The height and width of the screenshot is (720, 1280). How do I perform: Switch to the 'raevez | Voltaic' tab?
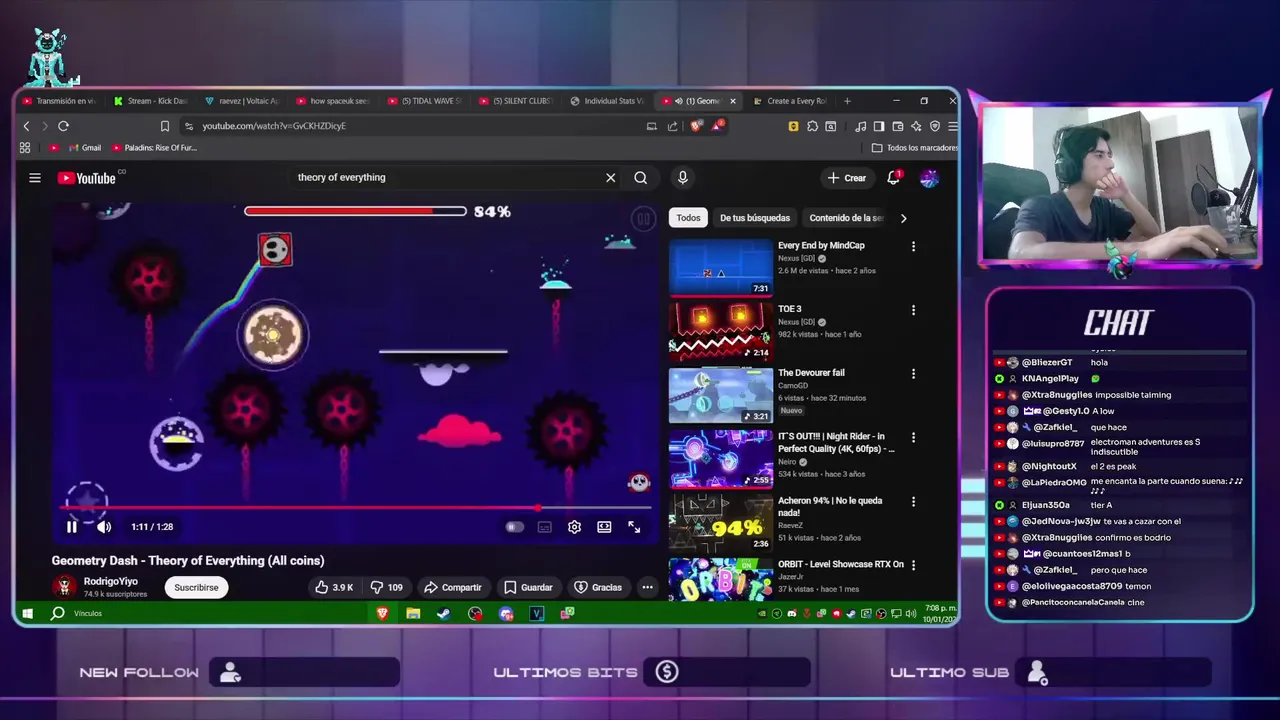point(242,101)
